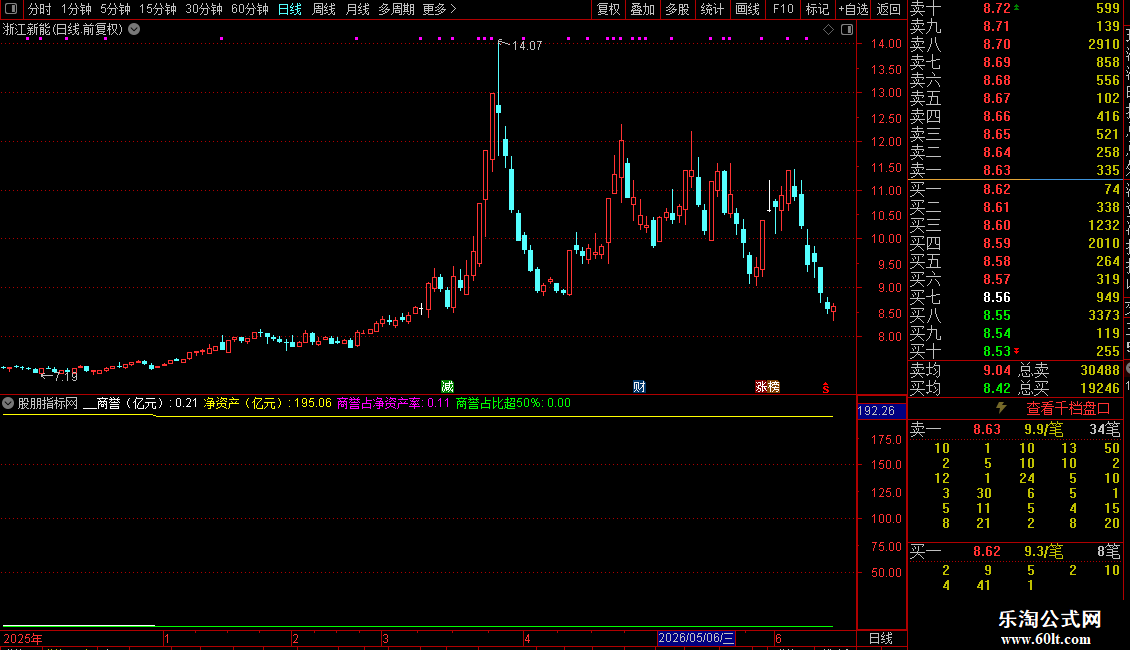Screen dimensions: 1130x650
Task: Select the 5分钟 period tab
Action: pyautogui.click(x=115, y=9)
